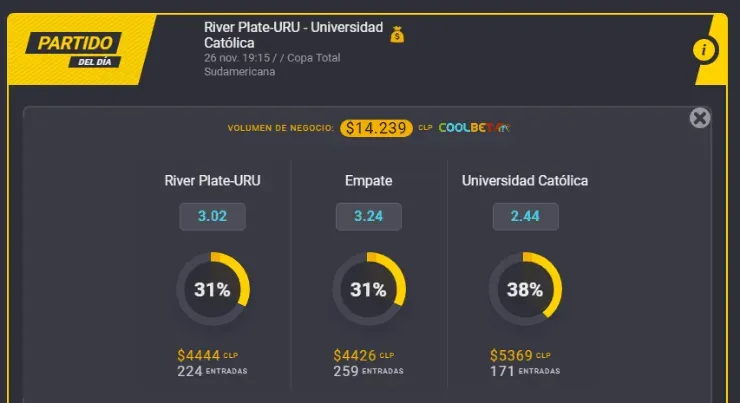Click the Universidad Católica 38% donut chart
The image size is (740, 403).
pos(525,290)
